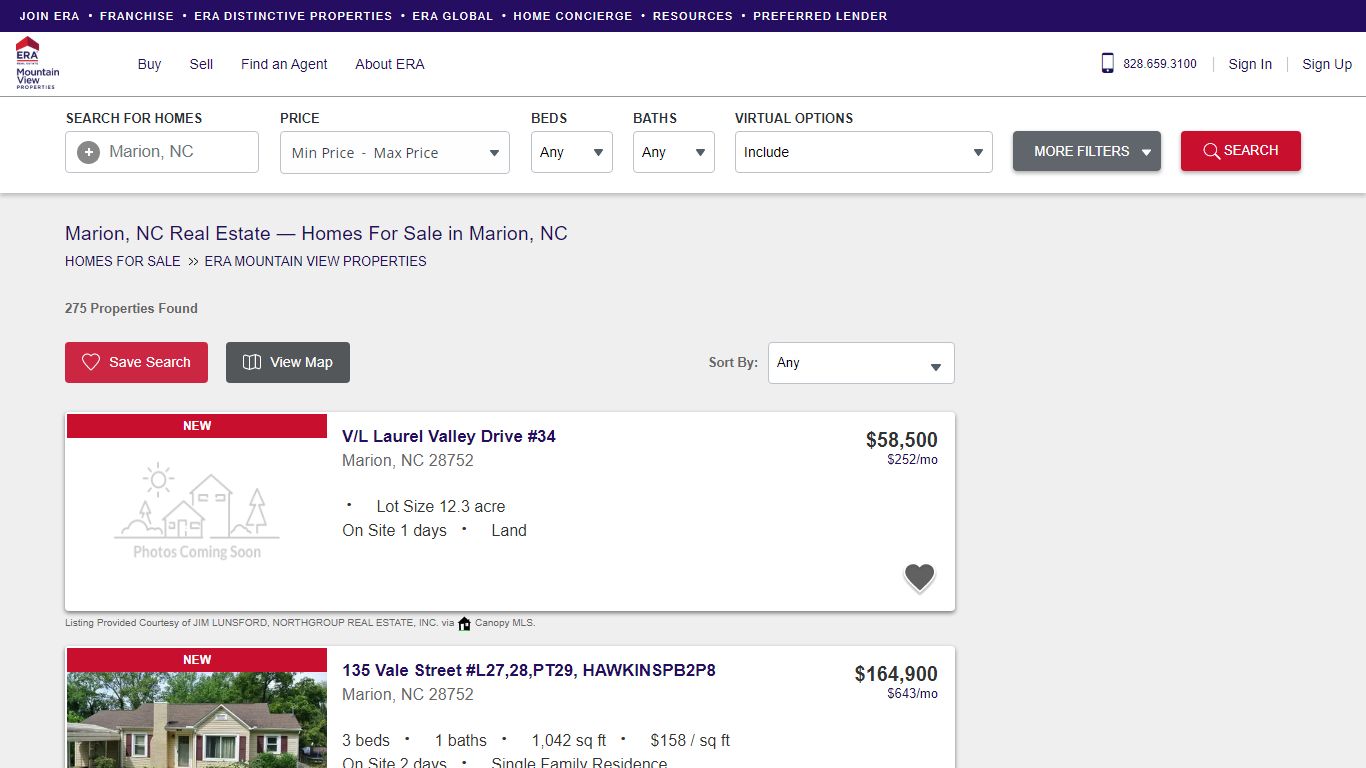Open About ERA menu
The image size is (1366, 768).
[x=390, y=64]
